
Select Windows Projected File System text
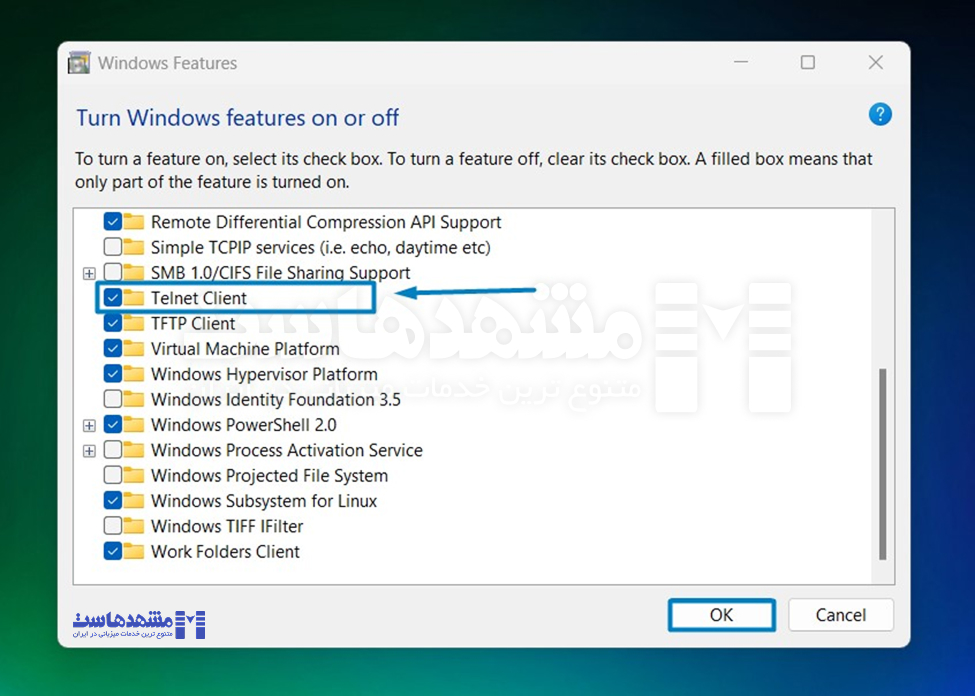click(x=269, y=476)
